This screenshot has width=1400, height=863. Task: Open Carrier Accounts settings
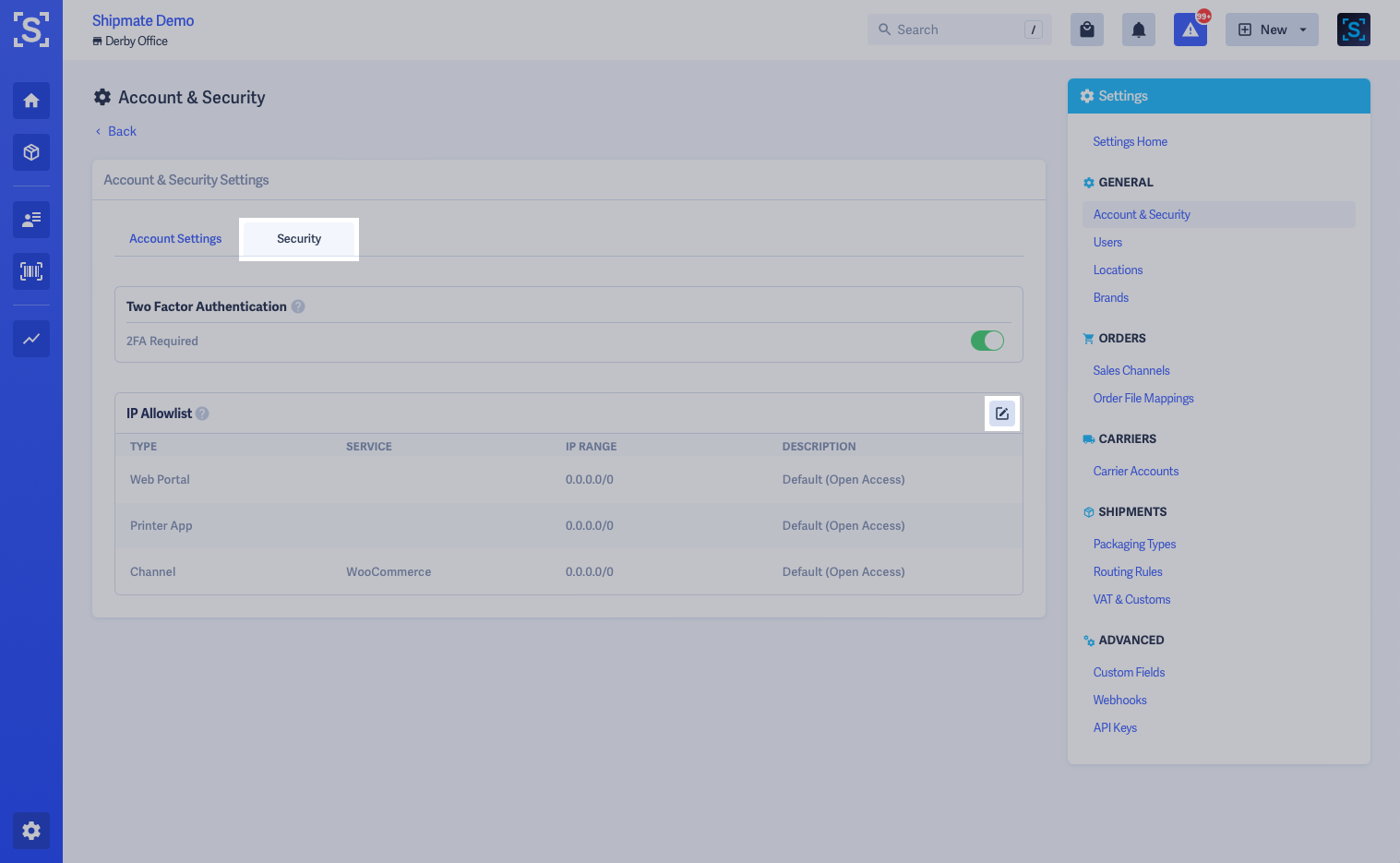[x=1136, y=471]
